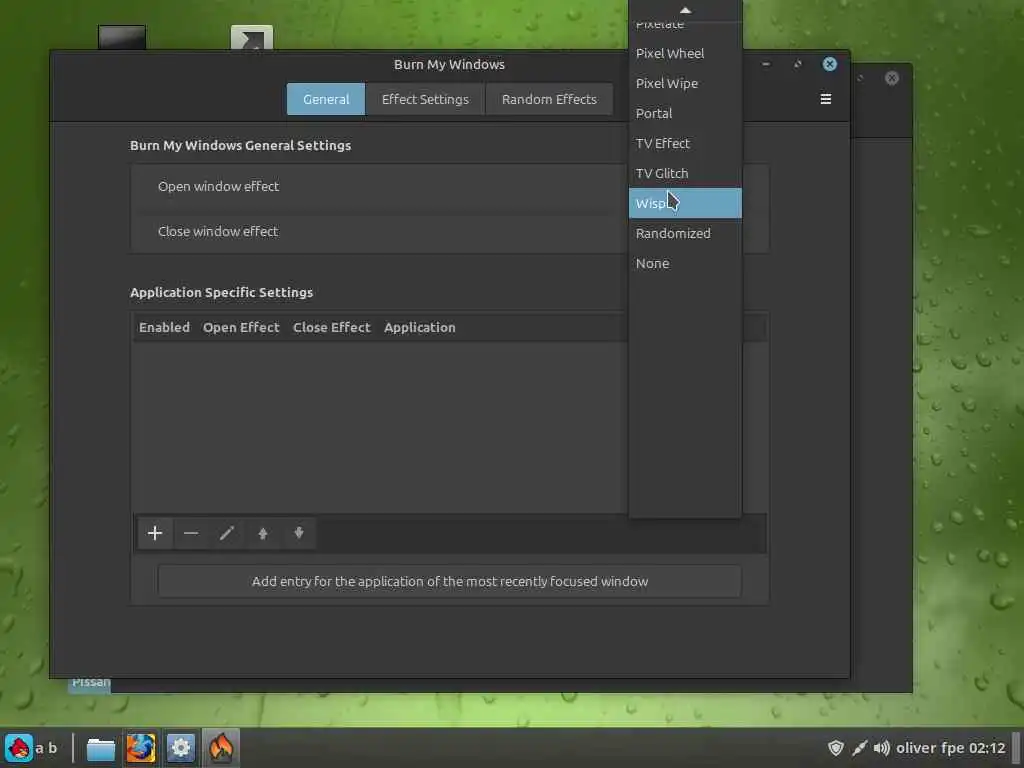
Task: Sort by Open Effect column header
Action: (x=241, y=327)
